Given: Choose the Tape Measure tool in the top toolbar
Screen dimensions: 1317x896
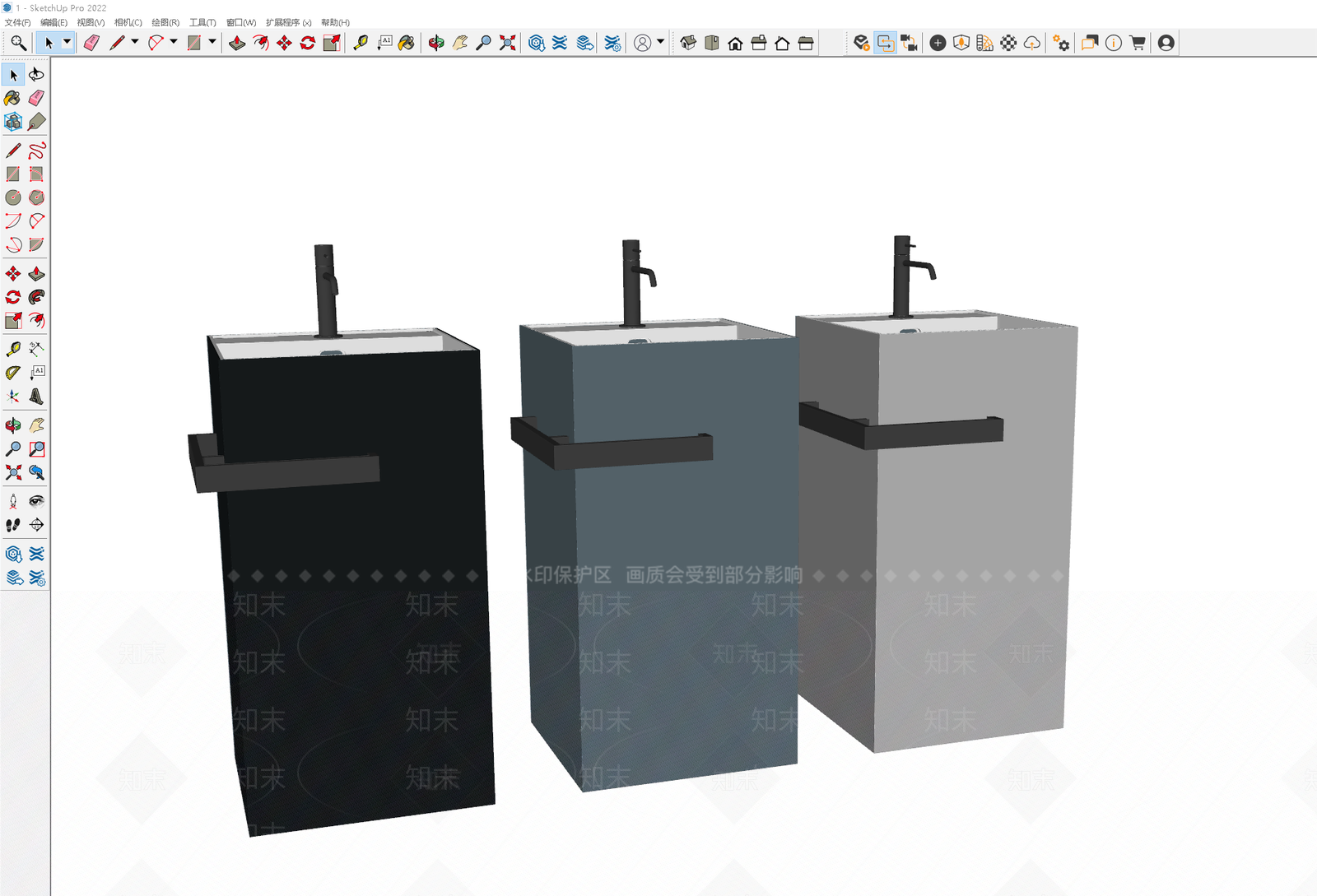Looking at the screenshot, I should tap(361, 43).
